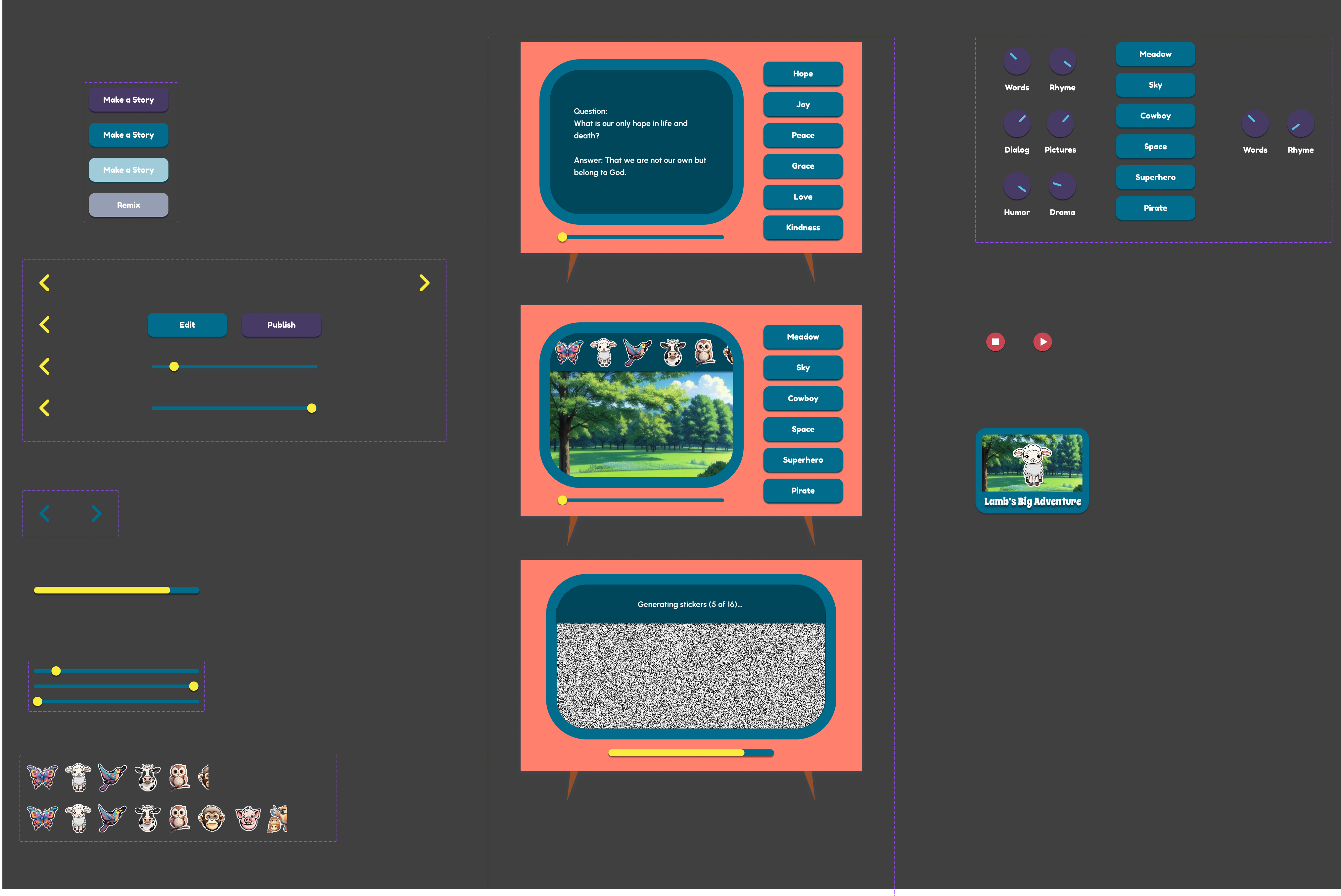Click the yellow right chevron arrow
Screen dimensions: 1341x896
coord(424,283)
